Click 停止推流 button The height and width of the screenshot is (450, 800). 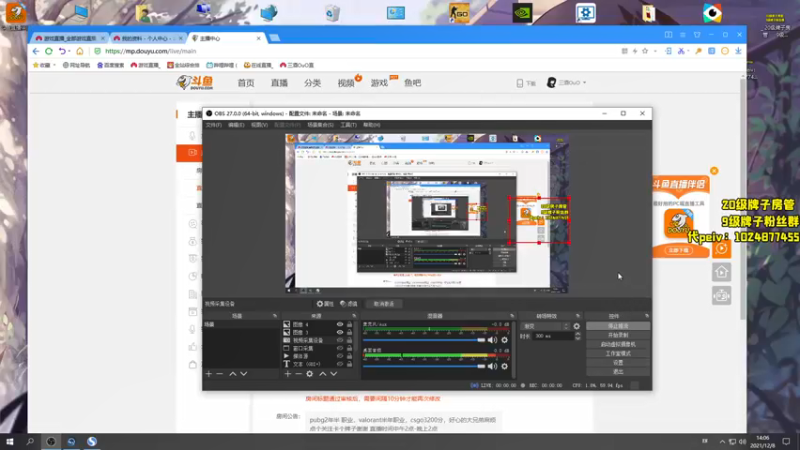tap(618, 326)
